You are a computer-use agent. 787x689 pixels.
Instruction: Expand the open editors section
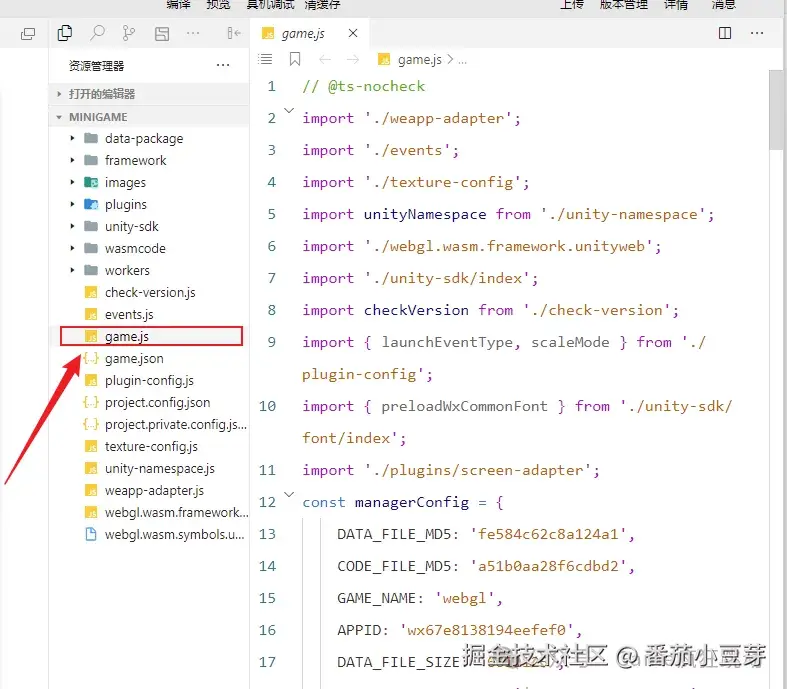click(149, 94)
